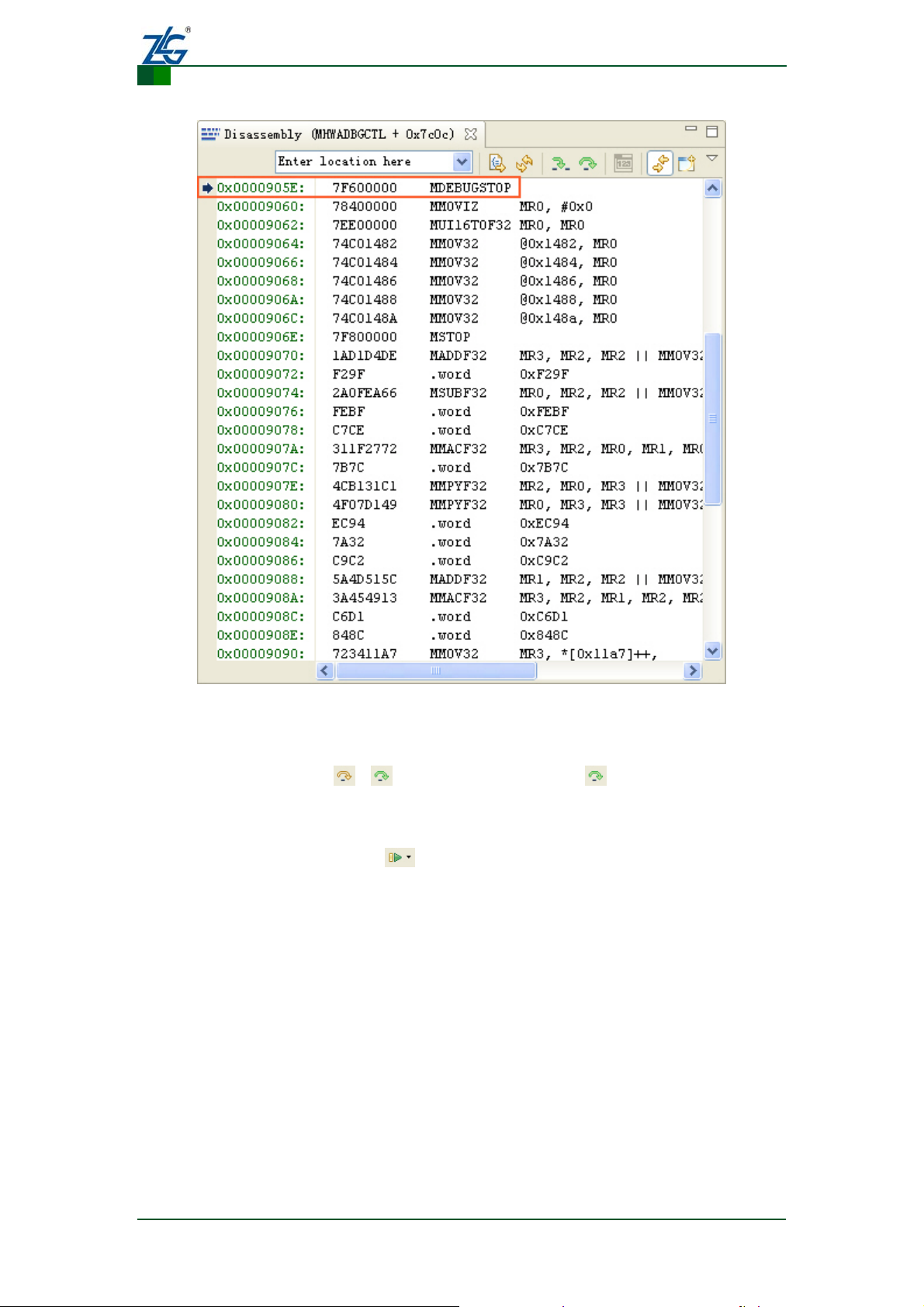This screenshot has width=924, height=1307.
Task: Click green Assembly Step Over in Disassembly toolbar
Action: pos(587,163)
